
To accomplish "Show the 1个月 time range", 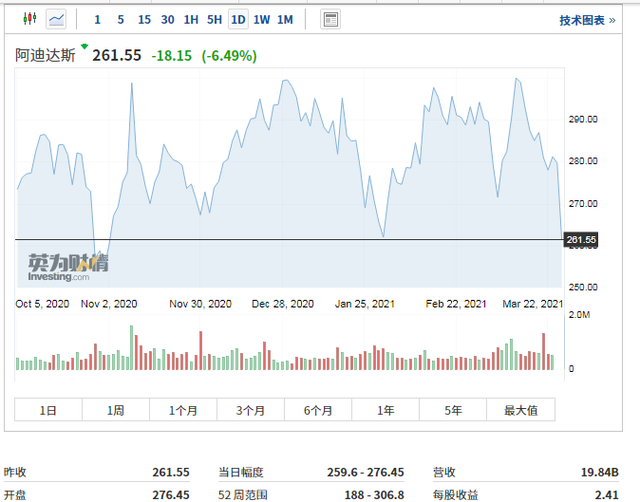I will click(183, 410).
